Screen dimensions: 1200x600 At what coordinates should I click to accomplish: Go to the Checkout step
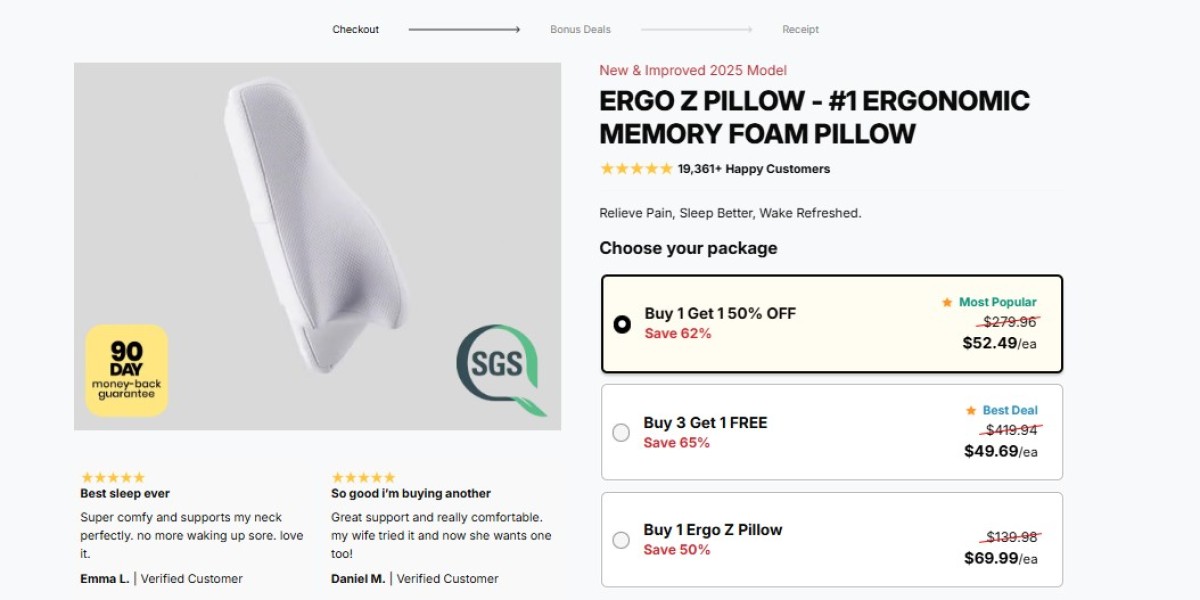(x=356, y=30)
